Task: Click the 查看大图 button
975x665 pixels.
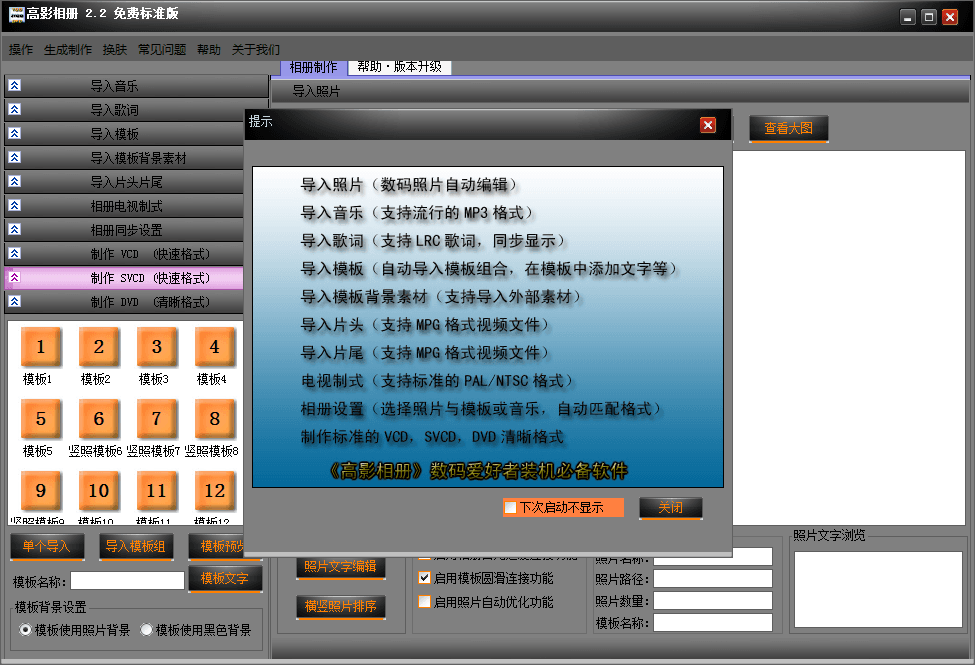Action: point(788,128)
